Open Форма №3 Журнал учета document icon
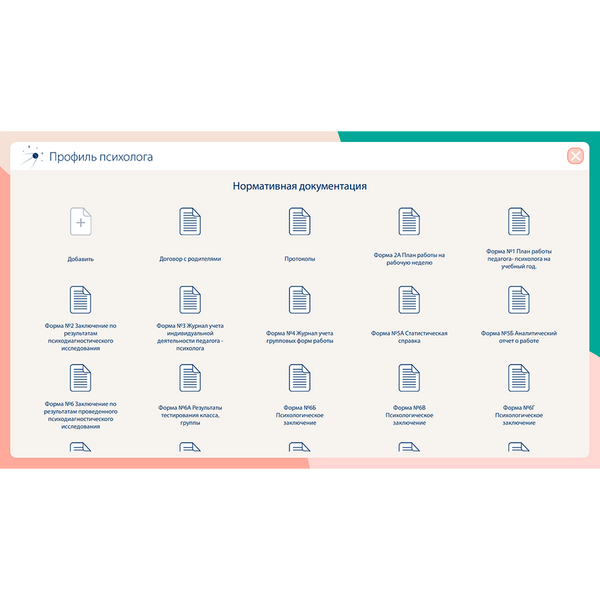The image size is (600, 600). [x=190, y=300]
